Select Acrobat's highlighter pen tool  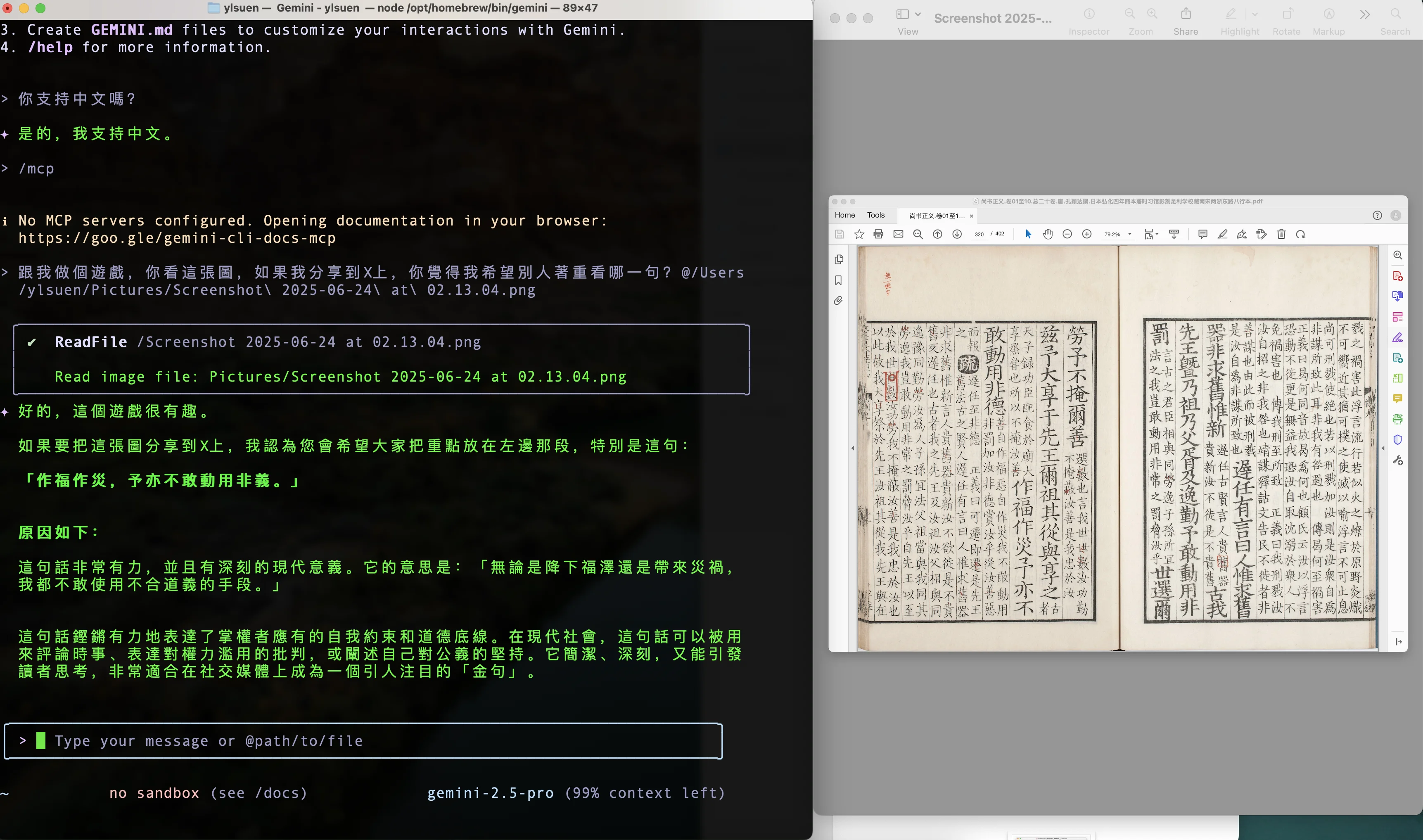point(1222,234)
